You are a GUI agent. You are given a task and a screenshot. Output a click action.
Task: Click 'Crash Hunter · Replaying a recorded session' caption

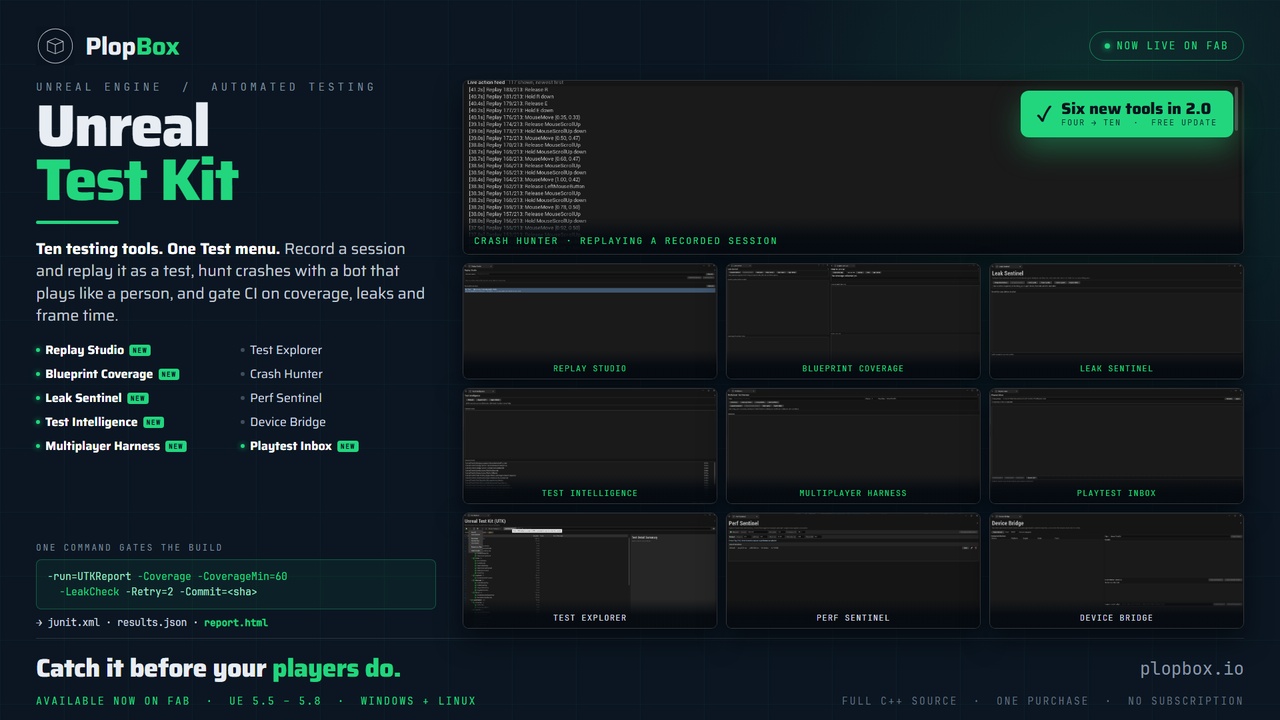coord(625,241)
